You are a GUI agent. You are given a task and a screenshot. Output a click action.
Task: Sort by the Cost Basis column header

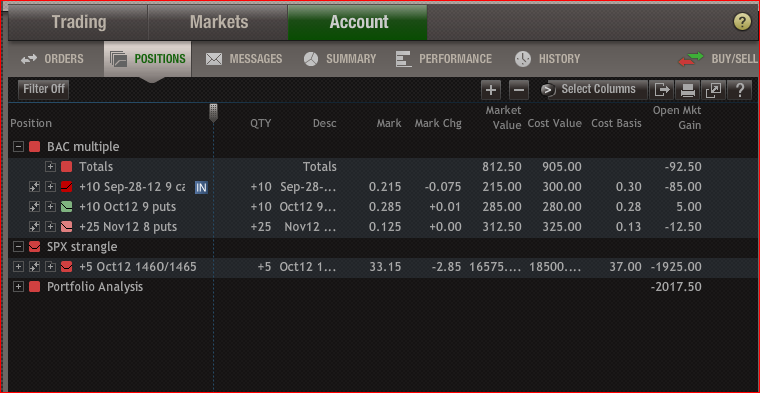[x=617, y=124]
